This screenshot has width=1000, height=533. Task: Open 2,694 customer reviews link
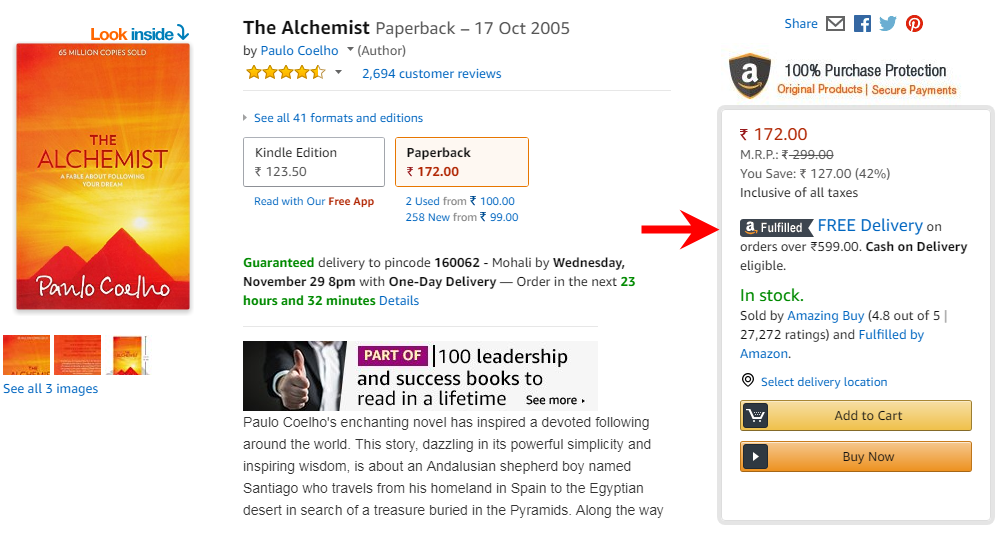[431, 73]
